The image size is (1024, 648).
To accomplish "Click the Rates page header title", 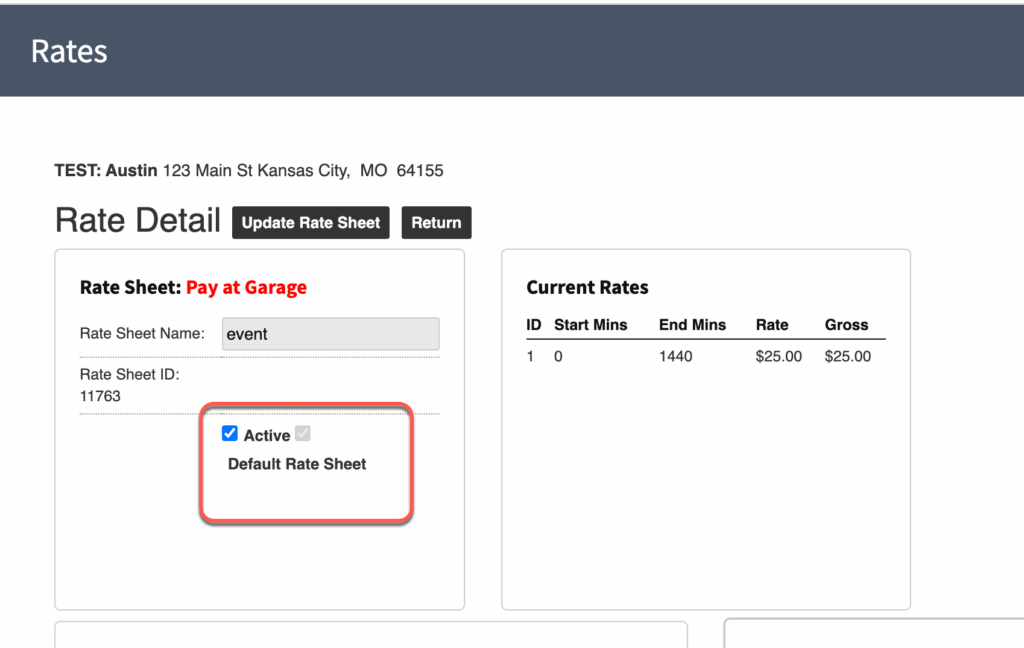I will pos(69,52).
